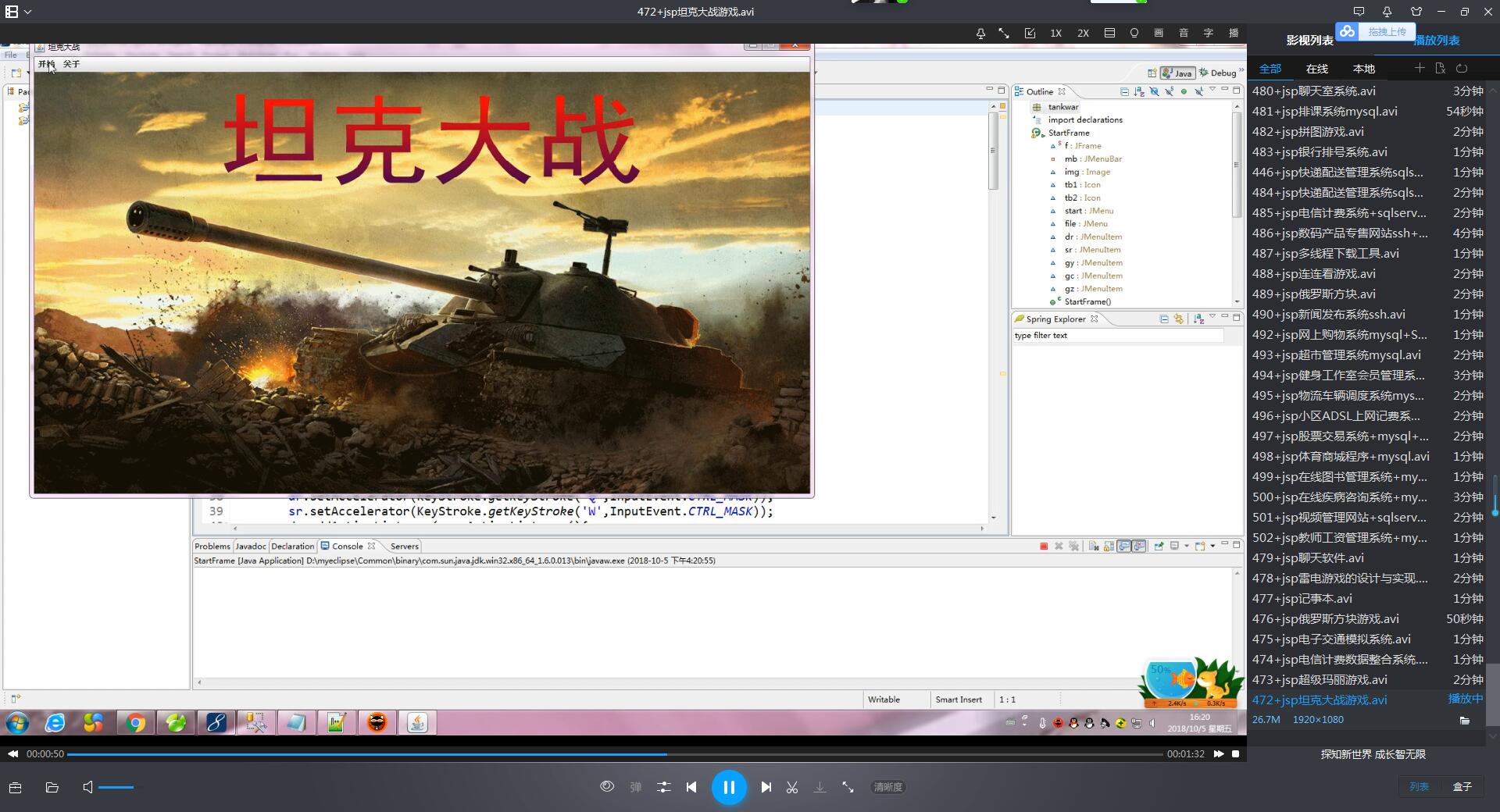1500x812 pixels.
Task: Stop video playback with the square icon
Action: coord(1235,754)
